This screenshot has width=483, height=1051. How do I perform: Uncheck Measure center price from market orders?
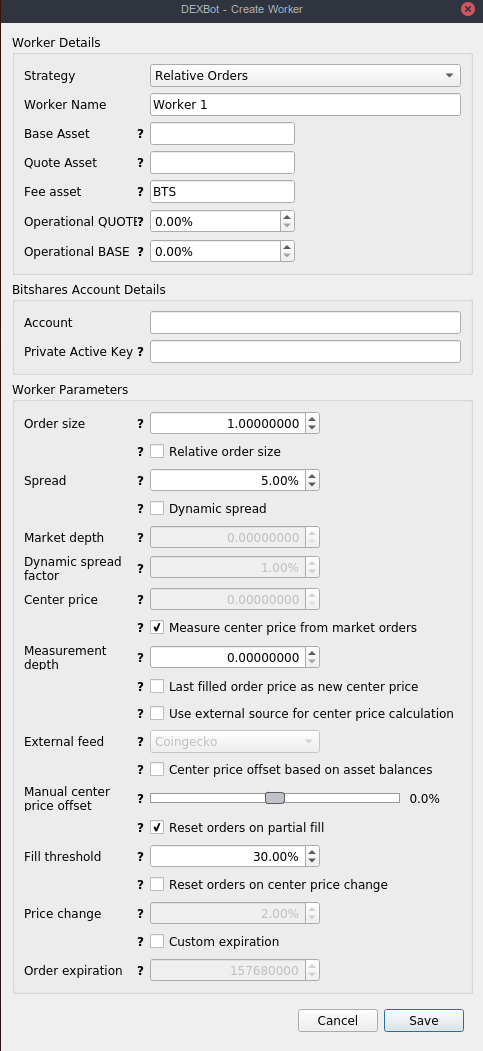157,627
